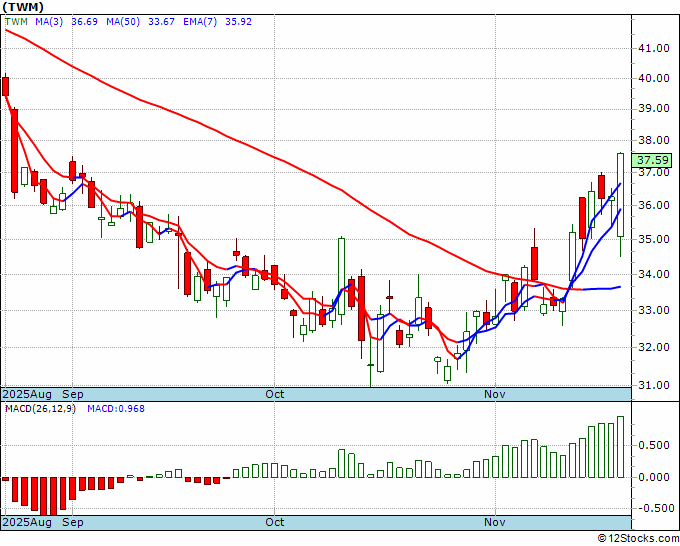Click the 32.00 price axis label
The width and height of the screenshot is (680, 546).
pos(654,347)
